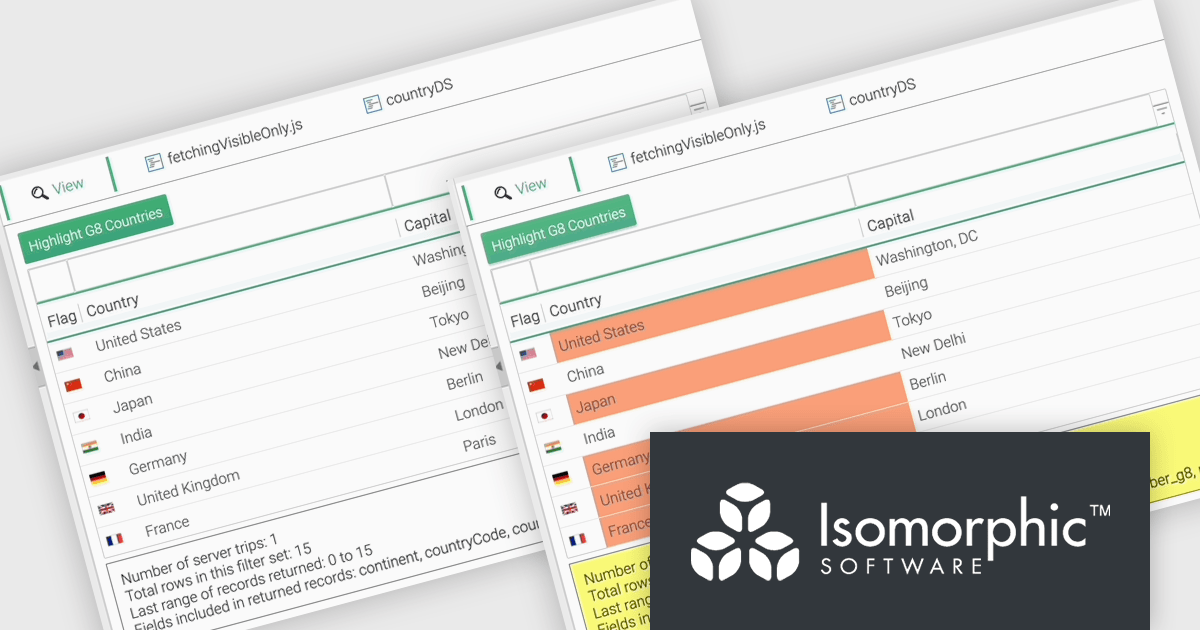This screenshot has width=1200, height=630.
Task: Open filter menu icon, left window corner
Action: coord(698,104)
